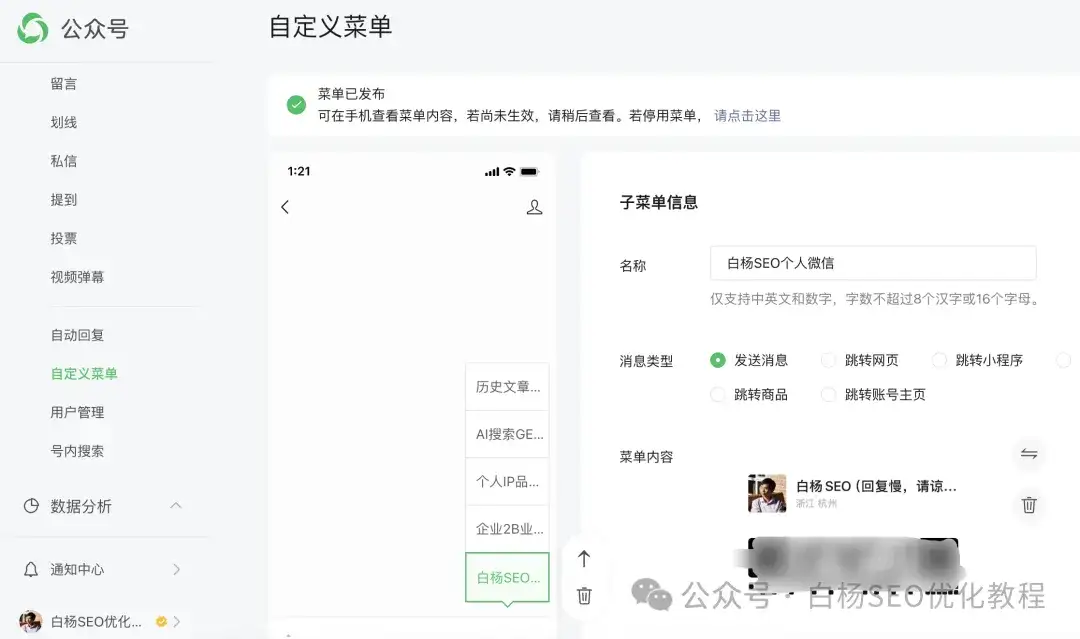Select the 个人IP品... submenu item
1080x639 pixels.
(x=508, y=481)
